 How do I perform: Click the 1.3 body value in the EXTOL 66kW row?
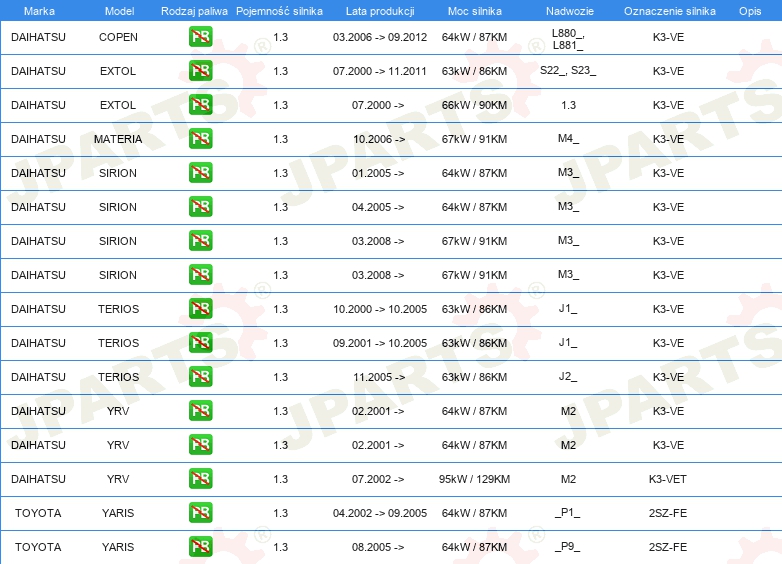click(x=569, y=105)
